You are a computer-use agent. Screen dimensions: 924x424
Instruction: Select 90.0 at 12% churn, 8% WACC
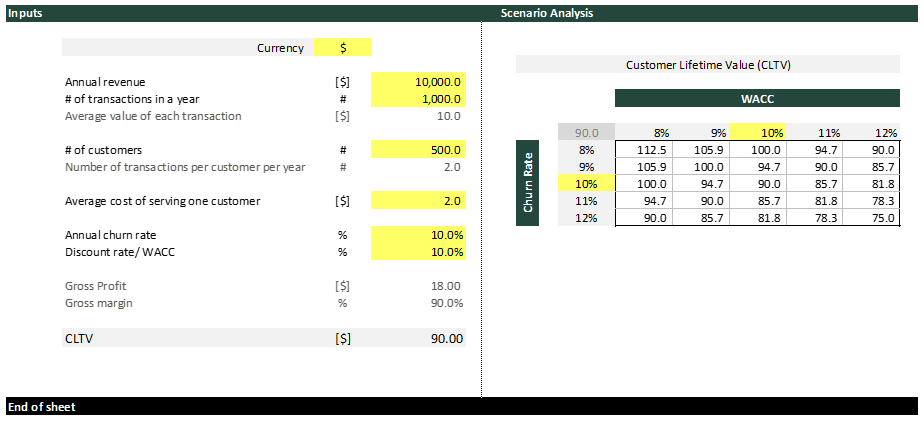pos(644,218)
